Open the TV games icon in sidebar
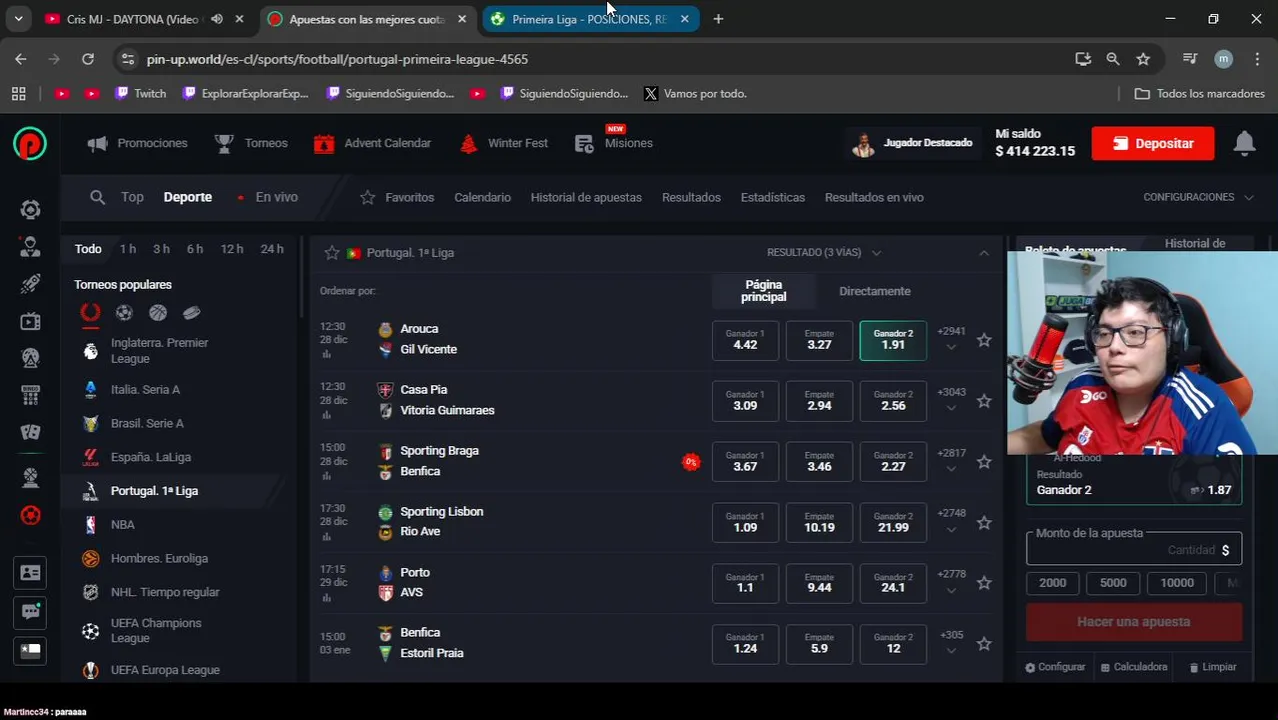The height and width of the screenshot is (720, 1278). (30, 321)
